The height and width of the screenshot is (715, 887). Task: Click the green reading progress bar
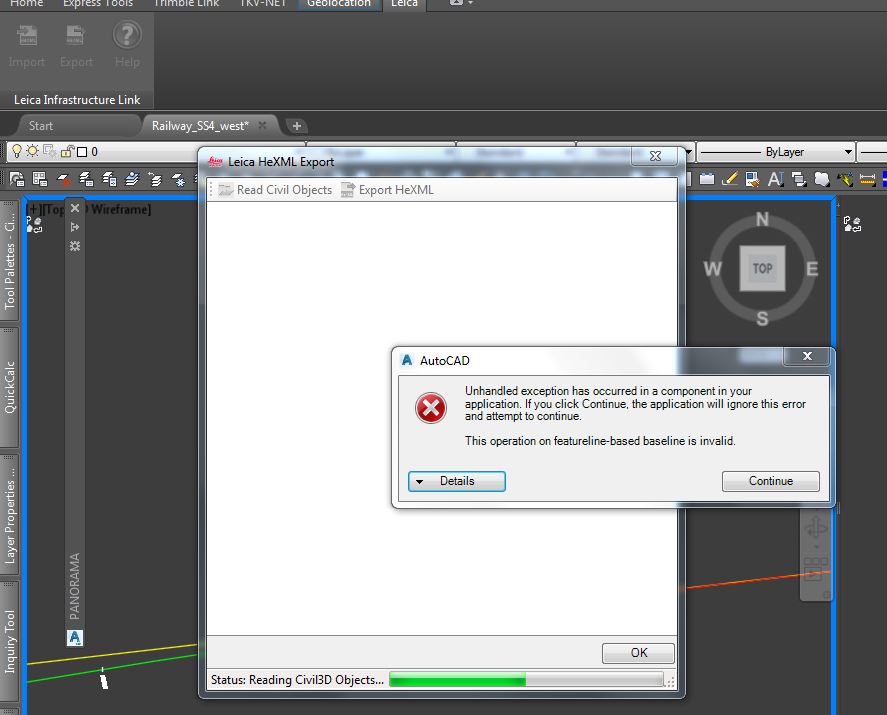[526, 679]
